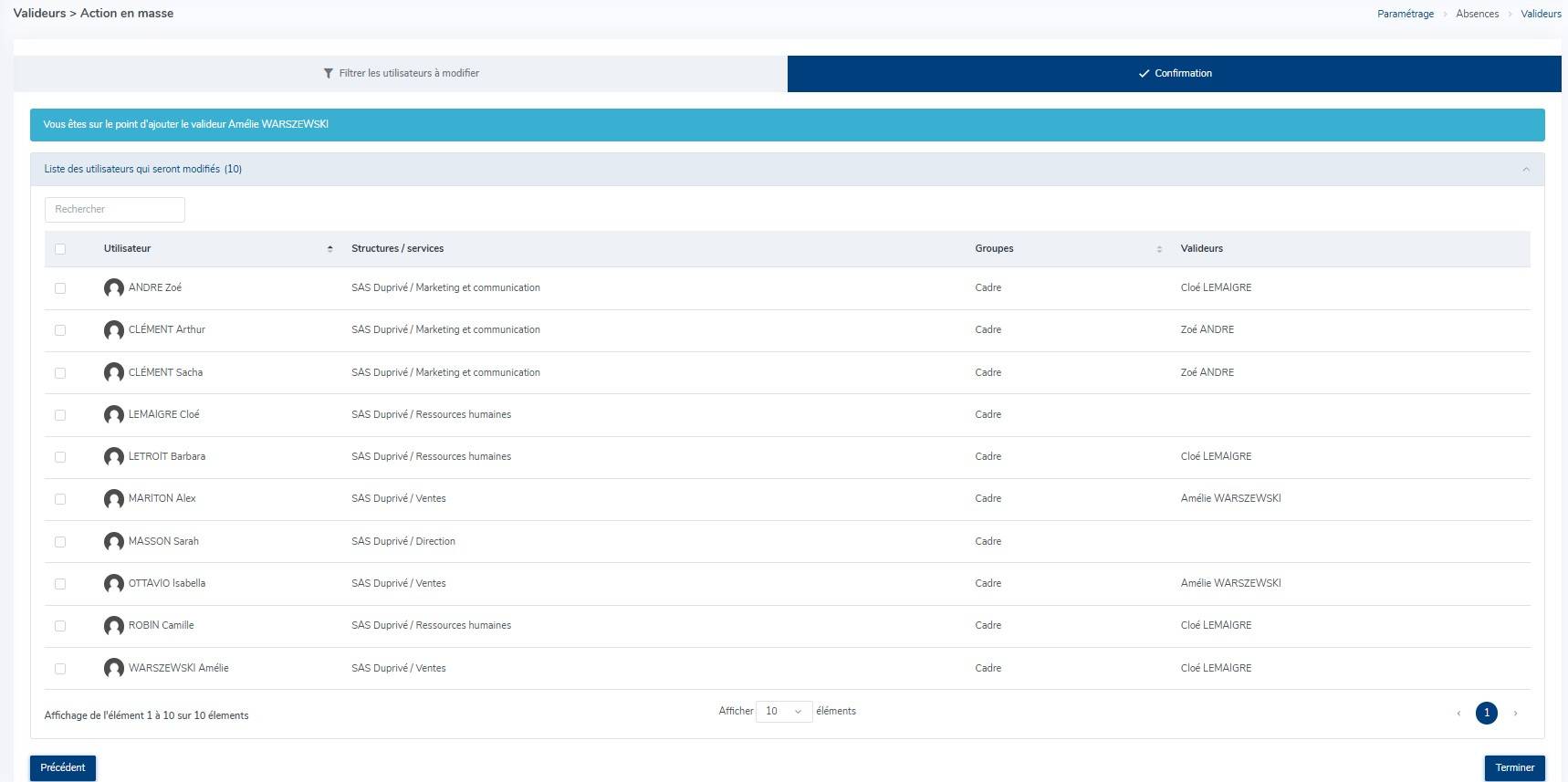Select the Confirmation step tab

[1174, 74]
